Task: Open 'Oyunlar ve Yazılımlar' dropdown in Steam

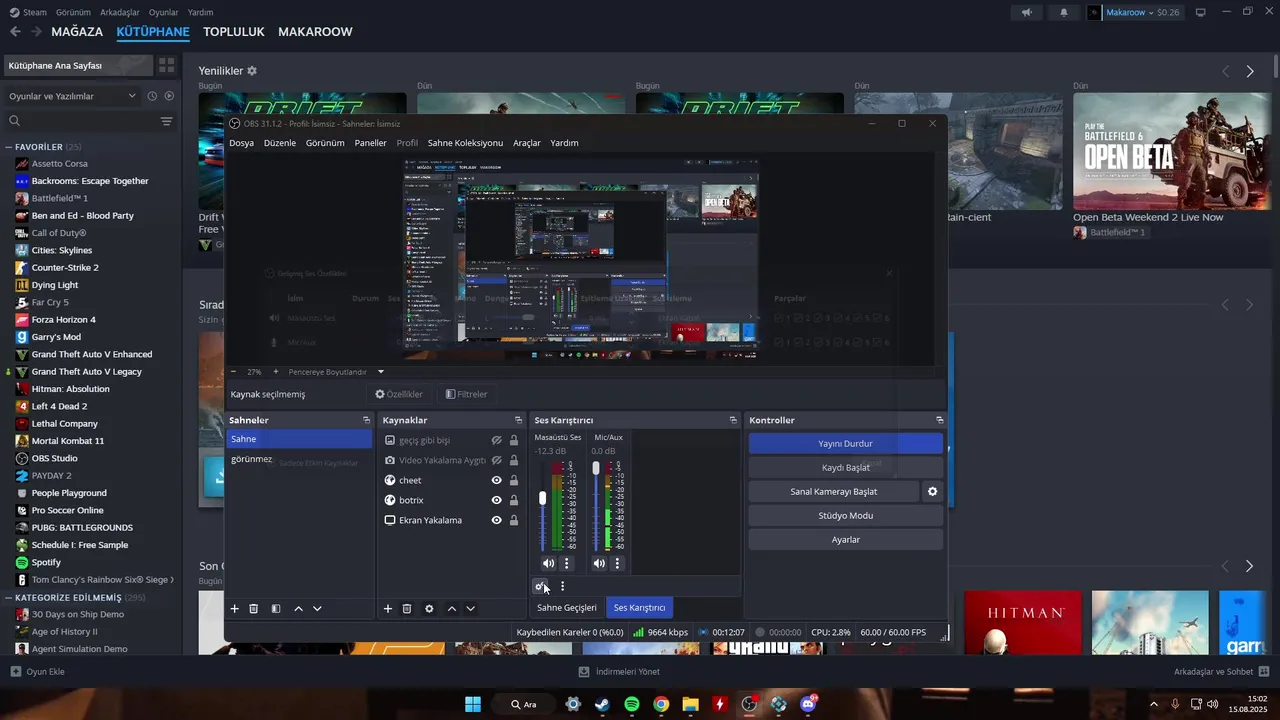Action: point(72,96)
